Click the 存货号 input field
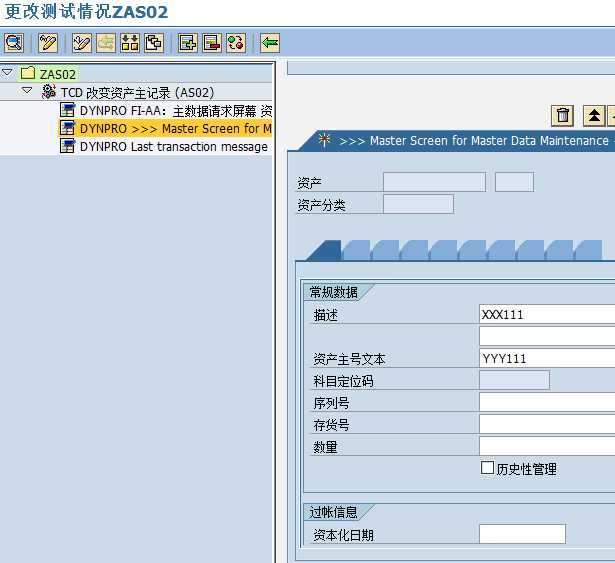Screen dimensions: 615x563 tap(547, 424)
